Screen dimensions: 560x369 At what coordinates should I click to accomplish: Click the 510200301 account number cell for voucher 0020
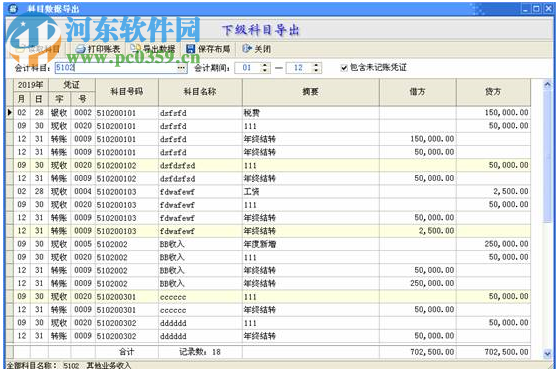coord(127,296)
